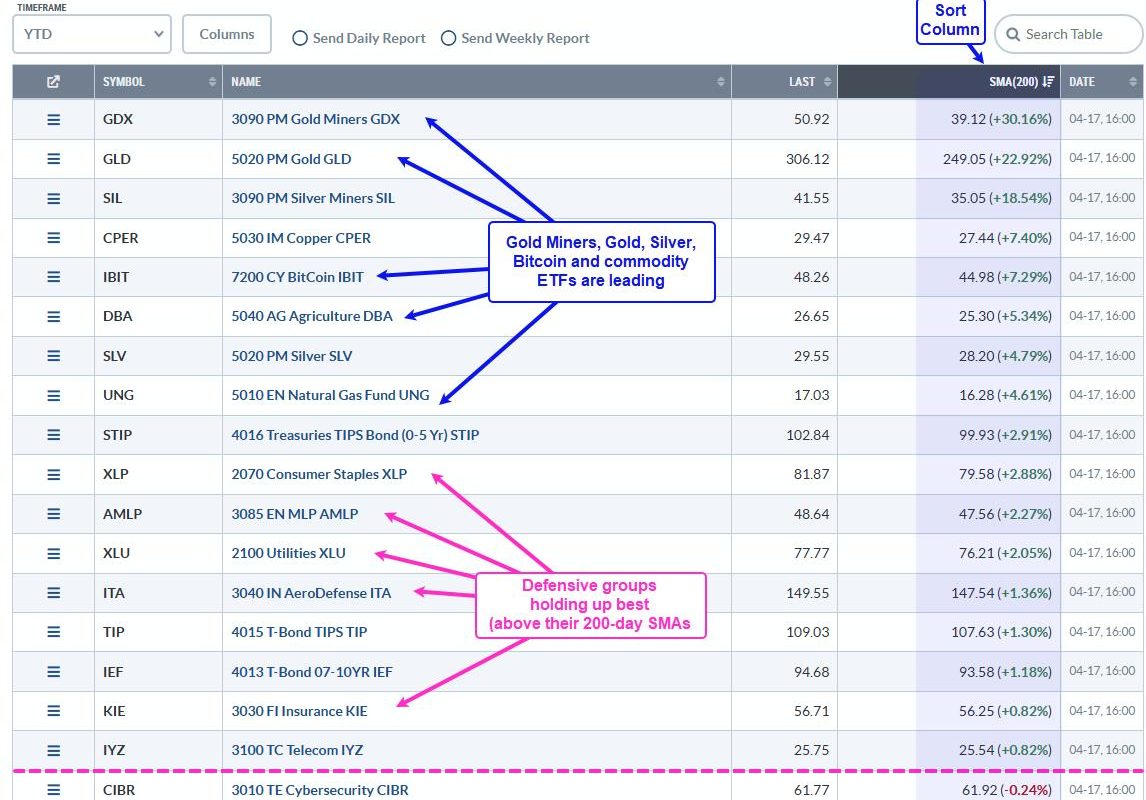Select the Send Weekly Report radio button

pos(449,38)
